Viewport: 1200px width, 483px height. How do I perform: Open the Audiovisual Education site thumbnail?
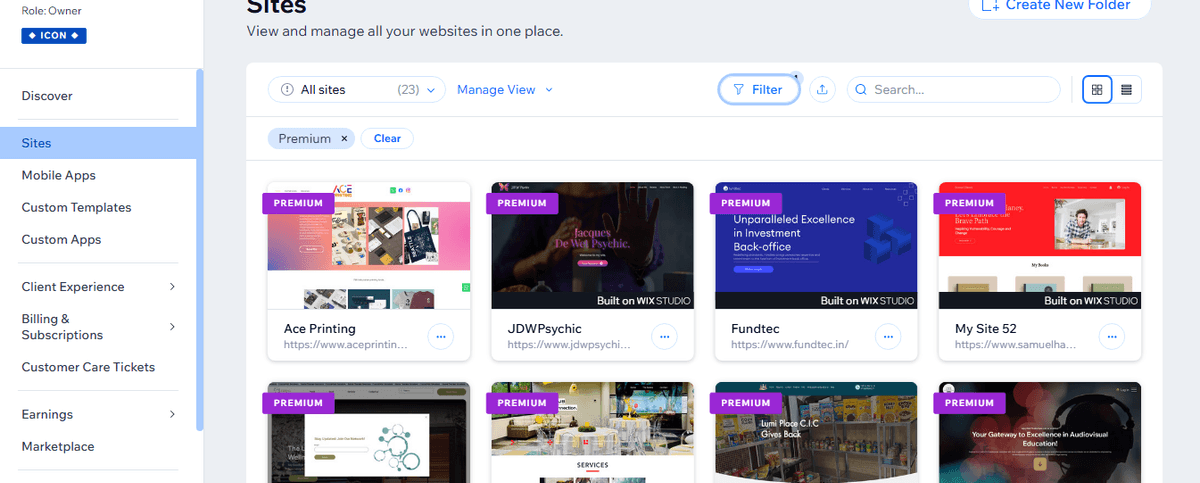point(1040,432)
